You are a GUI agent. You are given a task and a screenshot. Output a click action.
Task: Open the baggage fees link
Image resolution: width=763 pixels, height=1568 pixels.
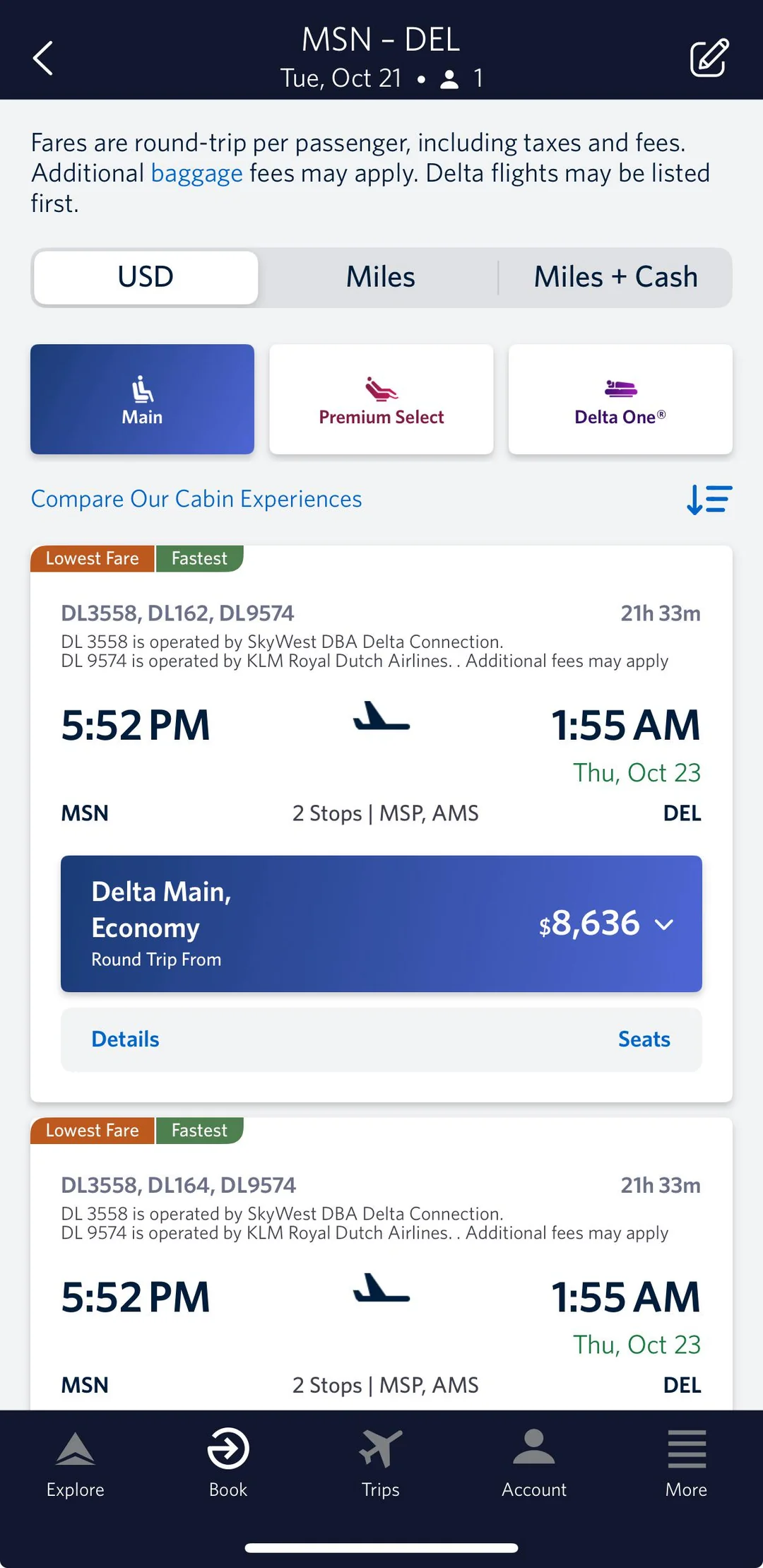point(196,174)
